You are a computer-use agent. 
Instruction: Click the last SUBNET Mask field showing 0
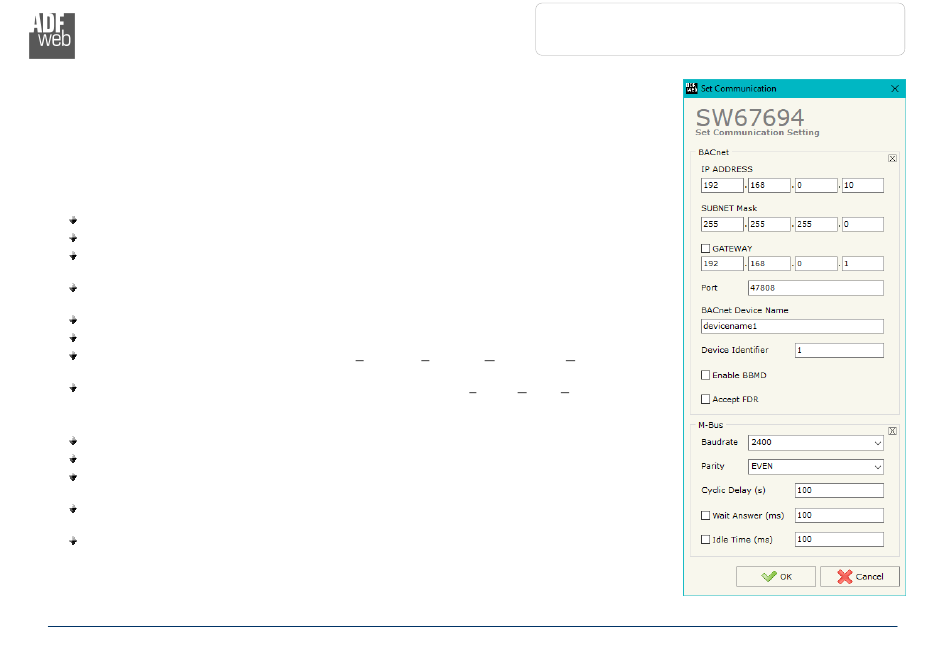(x=863, y=224)
